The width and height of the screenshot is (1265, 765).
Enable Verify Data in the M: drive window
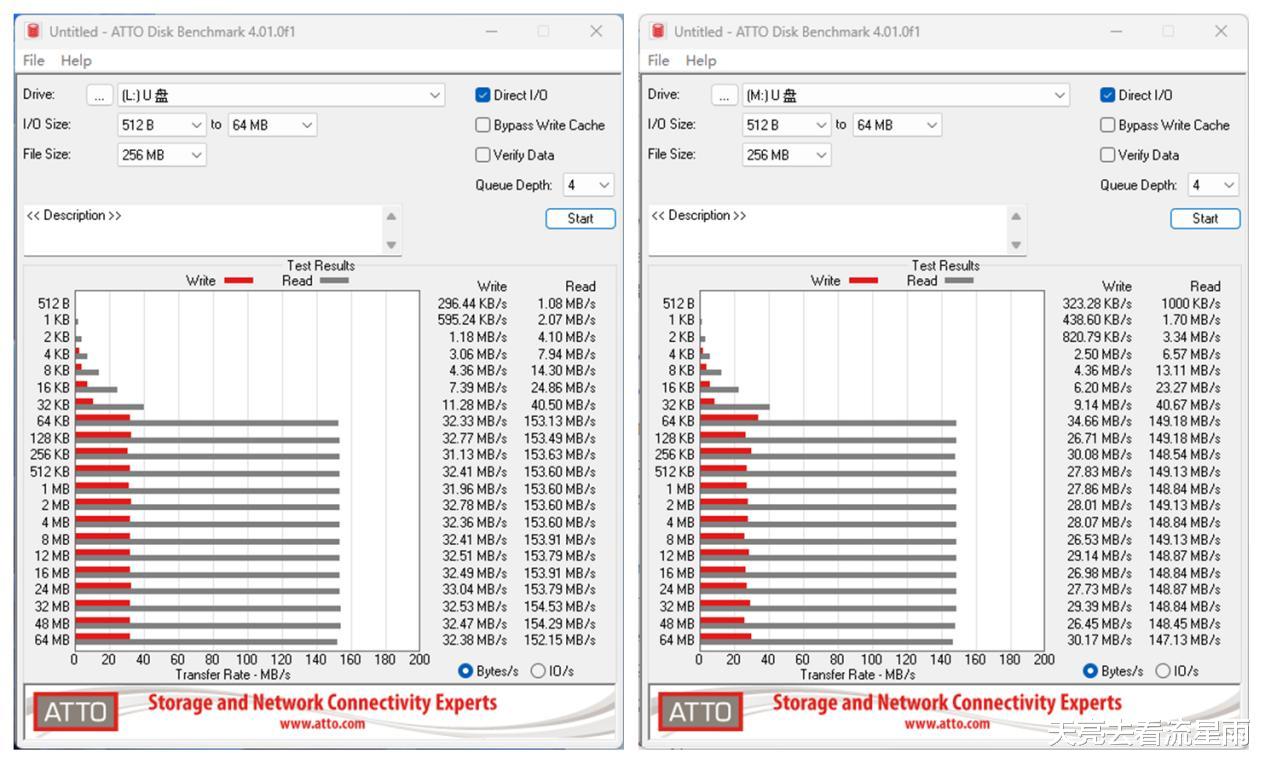tap(1107, 155)
